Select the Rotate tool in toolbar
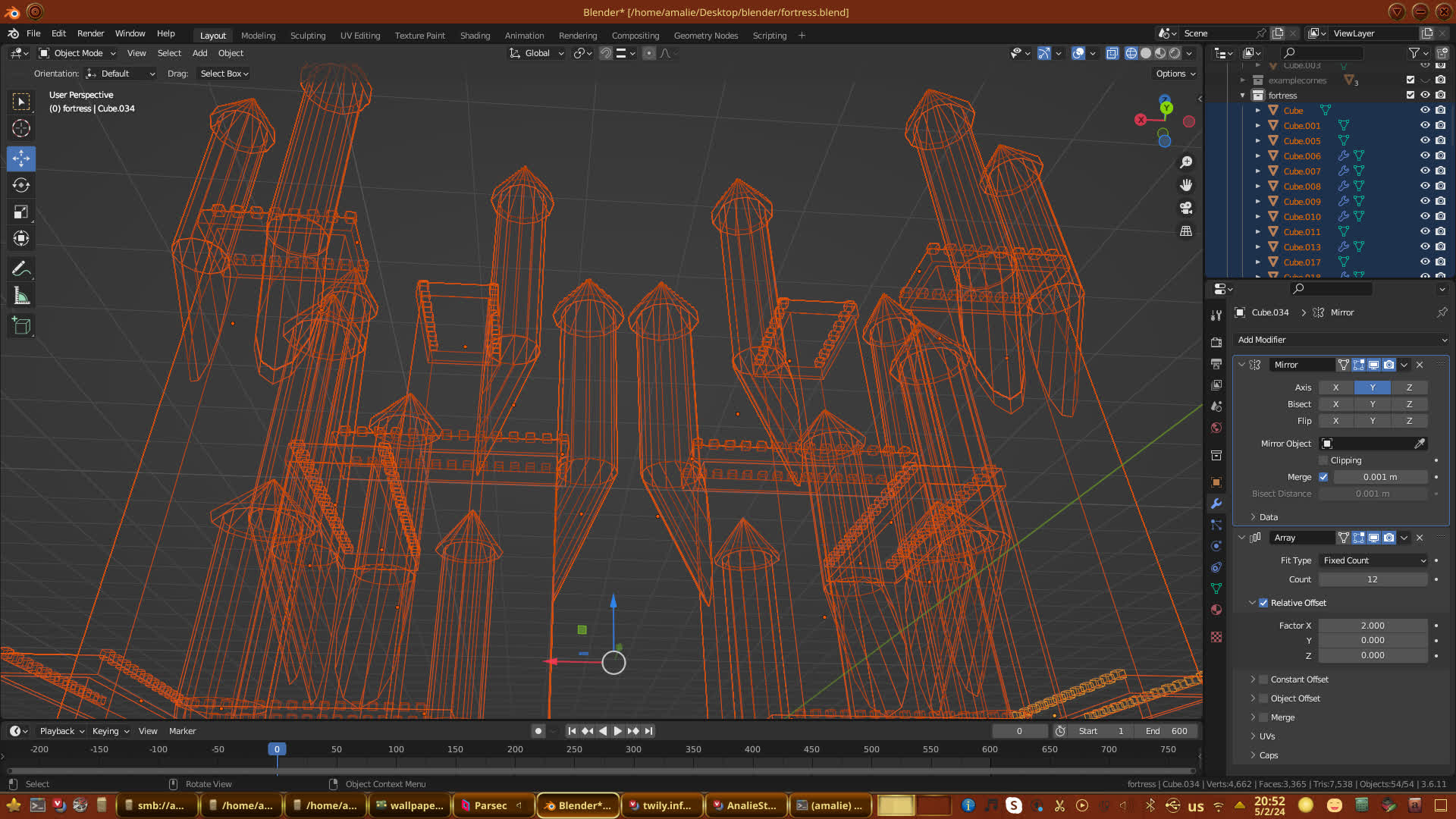Image resolution: width=1456 pixels, height=819 pixels. 21,185
